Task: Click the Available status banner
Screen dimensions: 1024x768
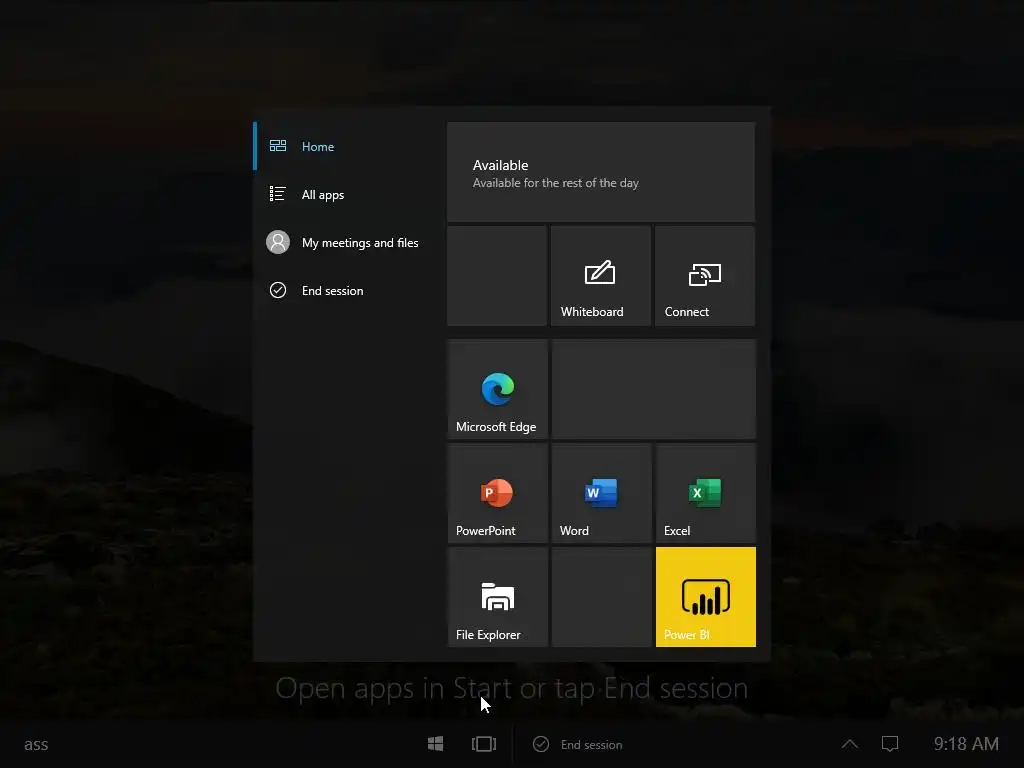Action: point(601,172)
